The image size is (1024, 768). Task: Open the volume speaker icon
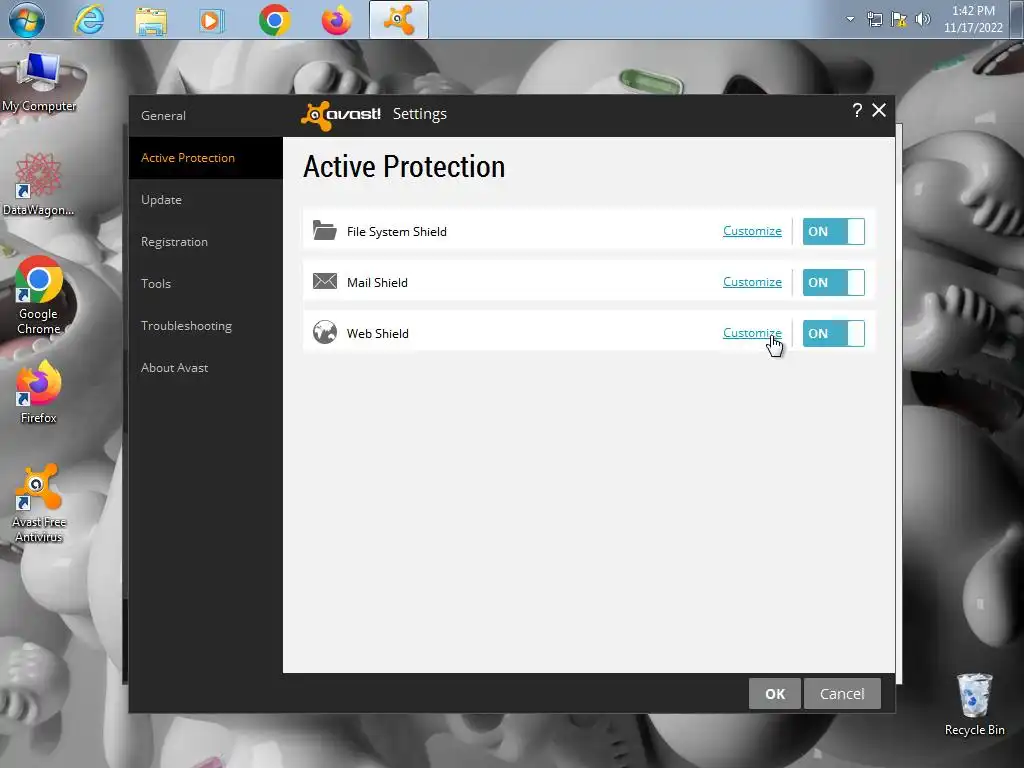[x=922, y=19]
